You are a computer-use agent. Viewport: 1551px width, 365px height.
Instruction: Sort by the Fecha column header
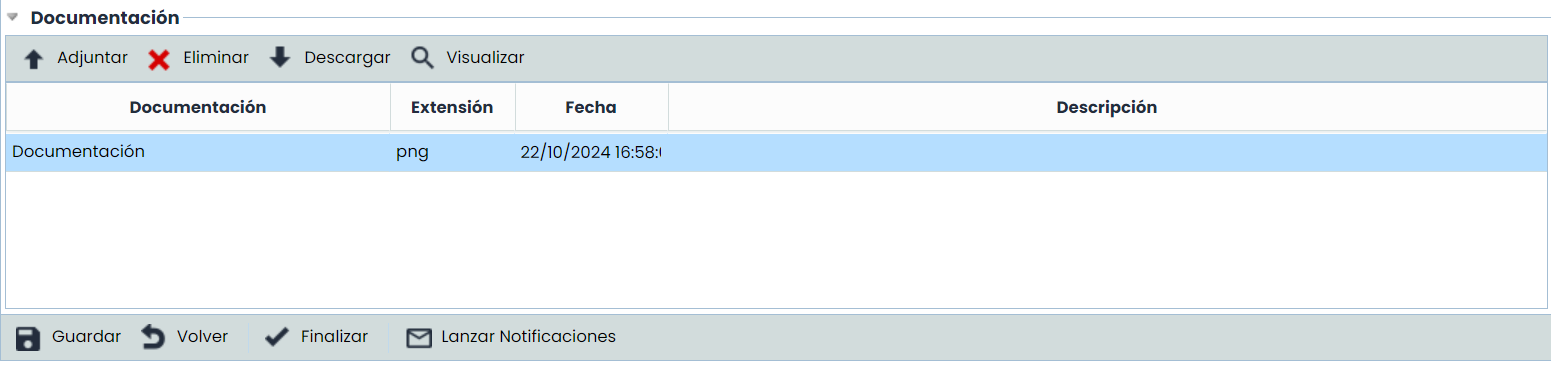[591, 107]
